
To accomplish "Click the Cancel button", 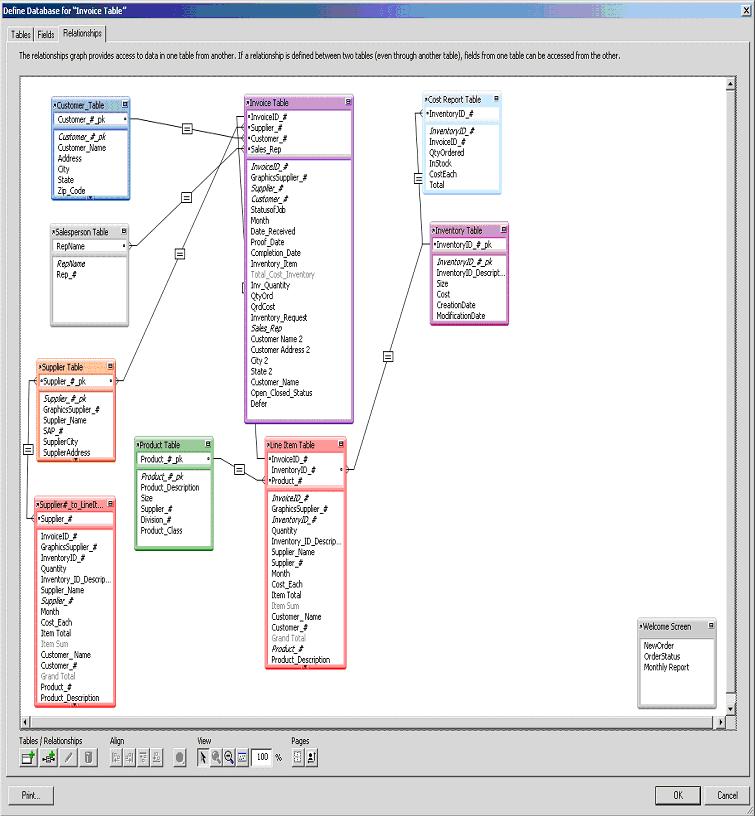I will [x=727, y=795].
